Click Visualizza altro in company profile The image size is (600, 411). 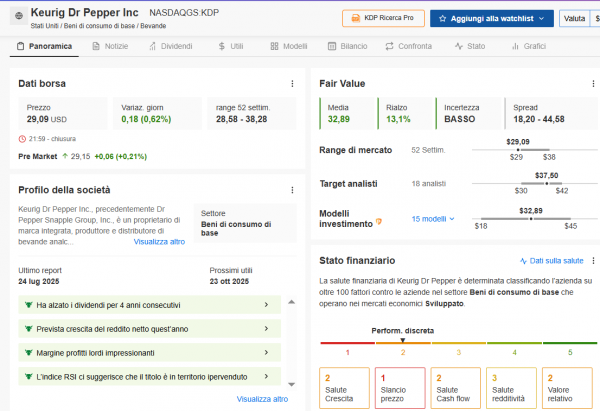click(159, 242)
